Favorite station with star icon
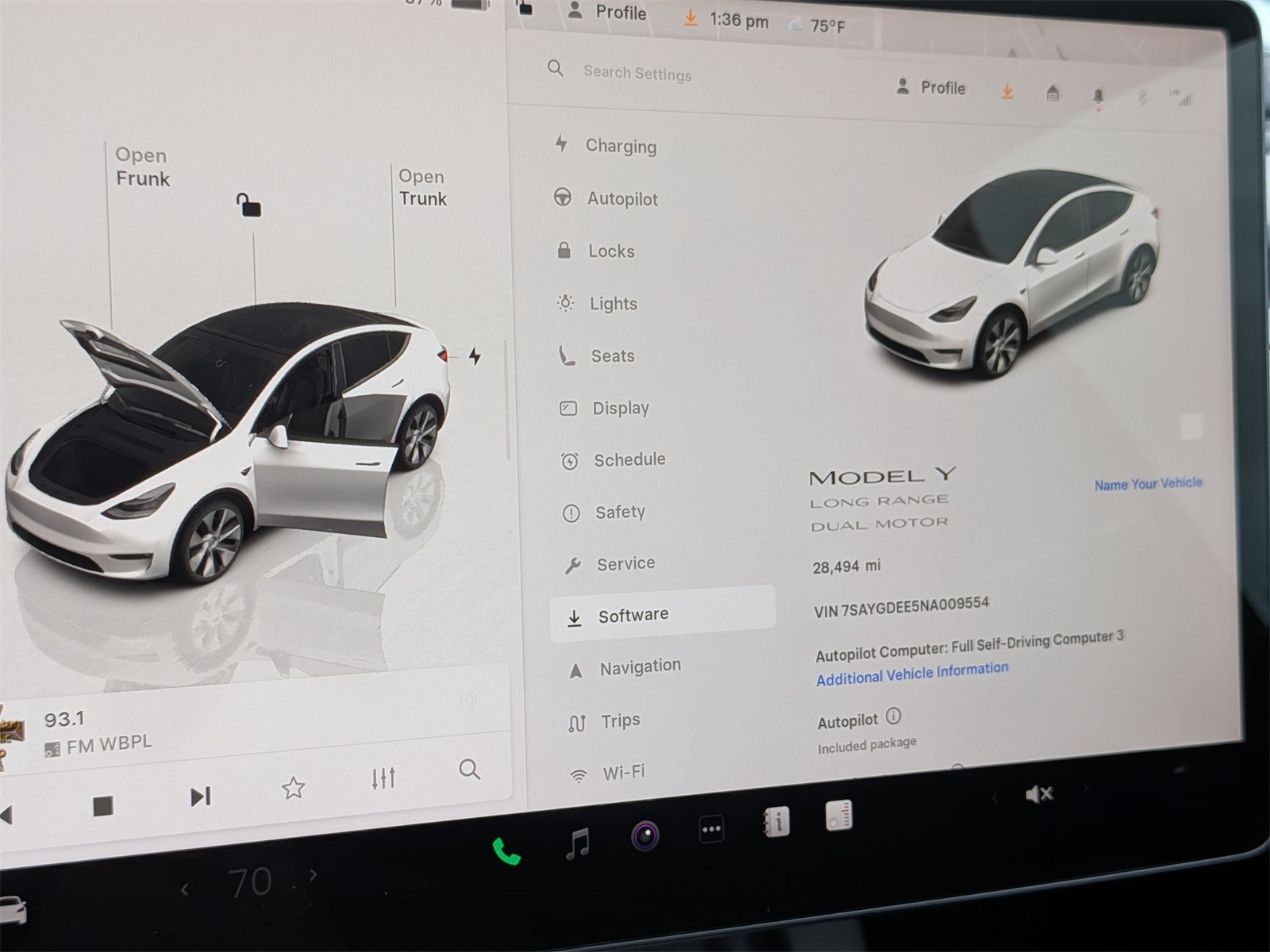This screenshot has width=1270, height=952. click(293, 788)
